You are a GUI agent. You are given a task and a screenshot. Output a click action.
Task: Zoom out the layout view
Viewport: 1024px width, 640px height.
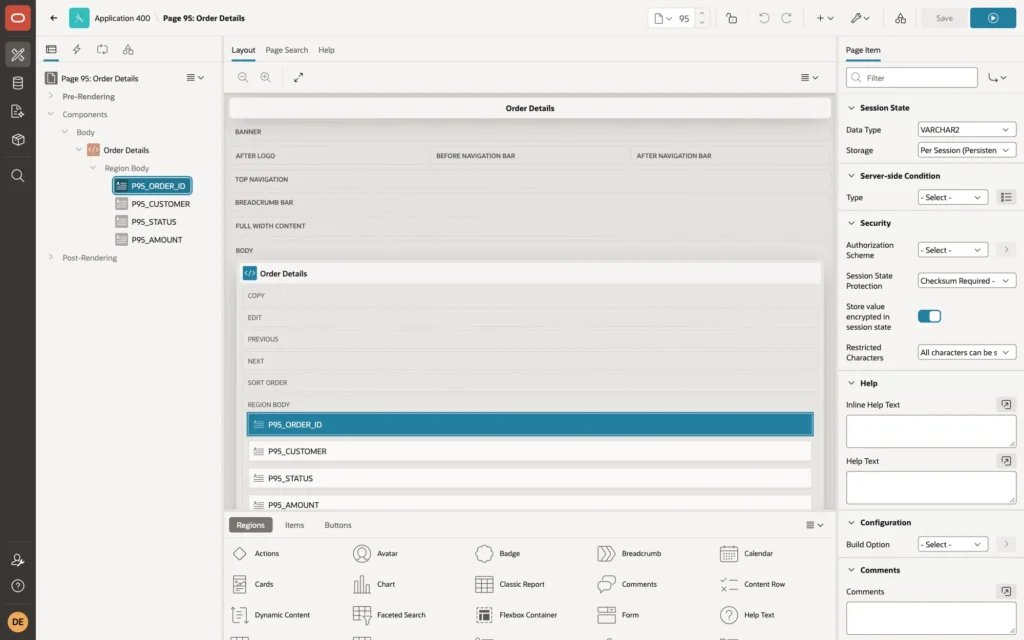pos(243,77)
